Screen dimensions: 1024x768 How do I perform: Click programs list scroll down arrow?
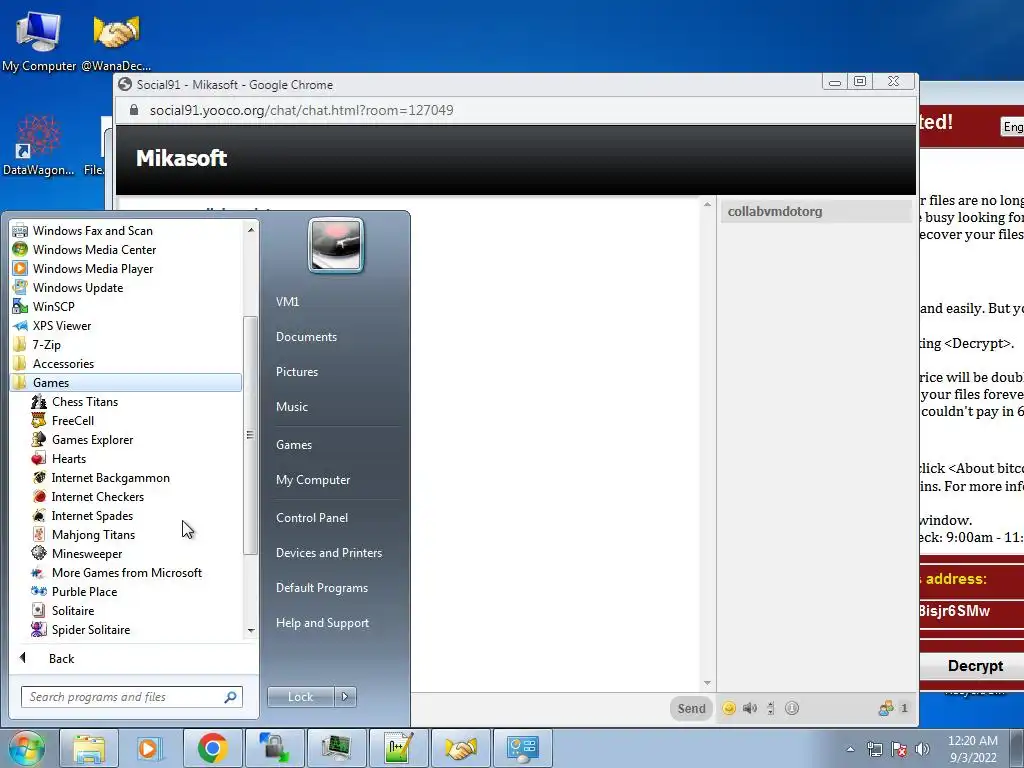[251, 631]
